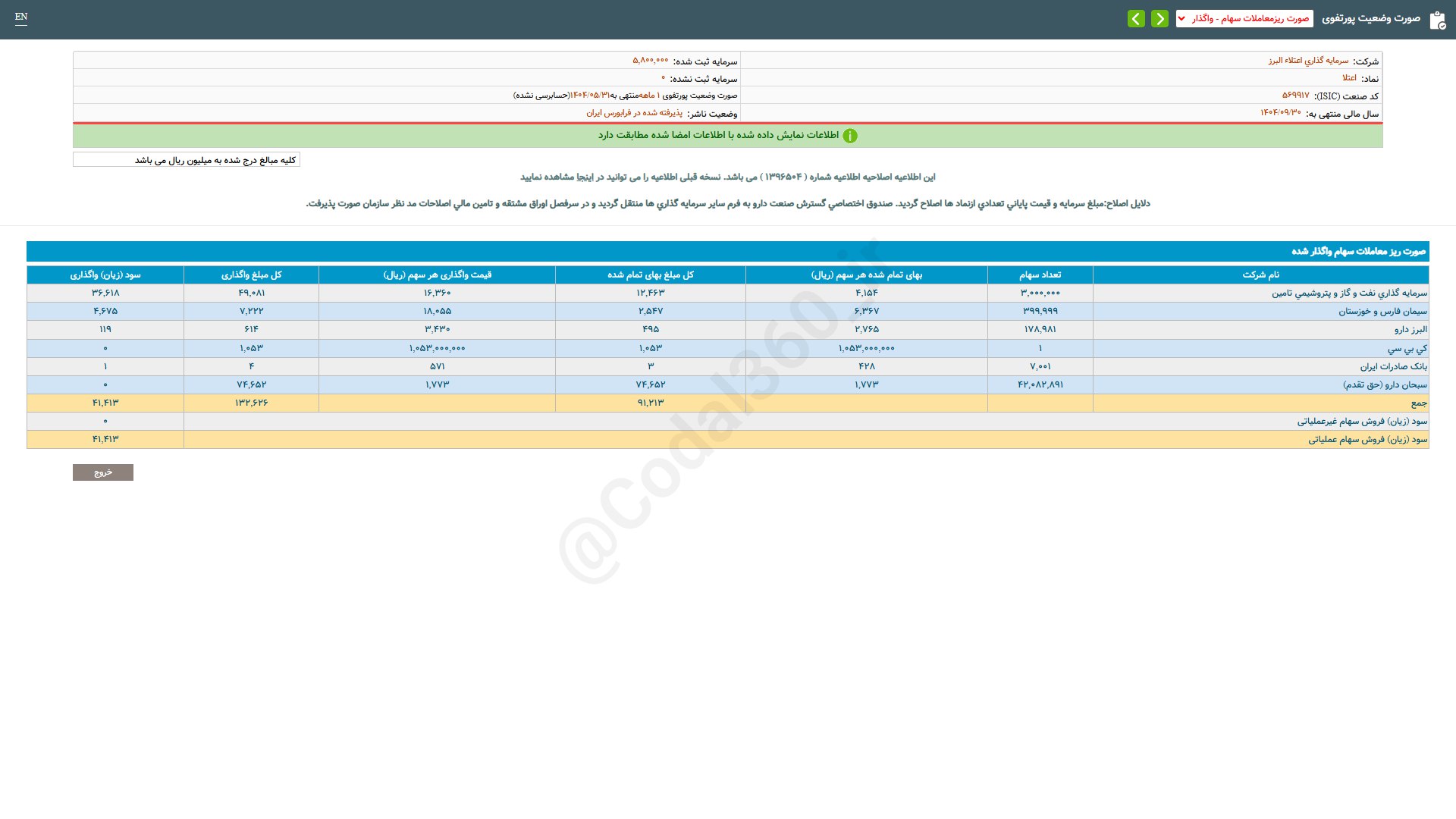Click total cost sum 91,213 cell

(650, 403)
